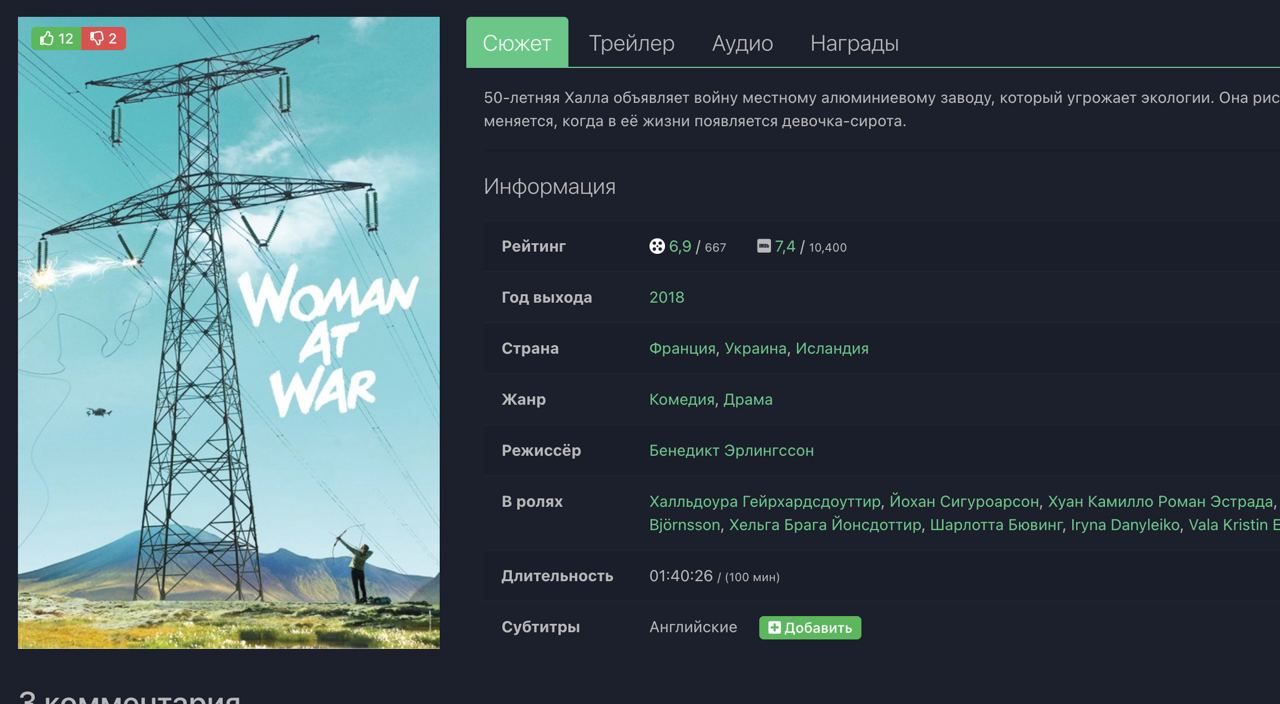Open director Бенедикт Эрлингссон link
This screenshot has height=704, width=1280.
point(731,450)
